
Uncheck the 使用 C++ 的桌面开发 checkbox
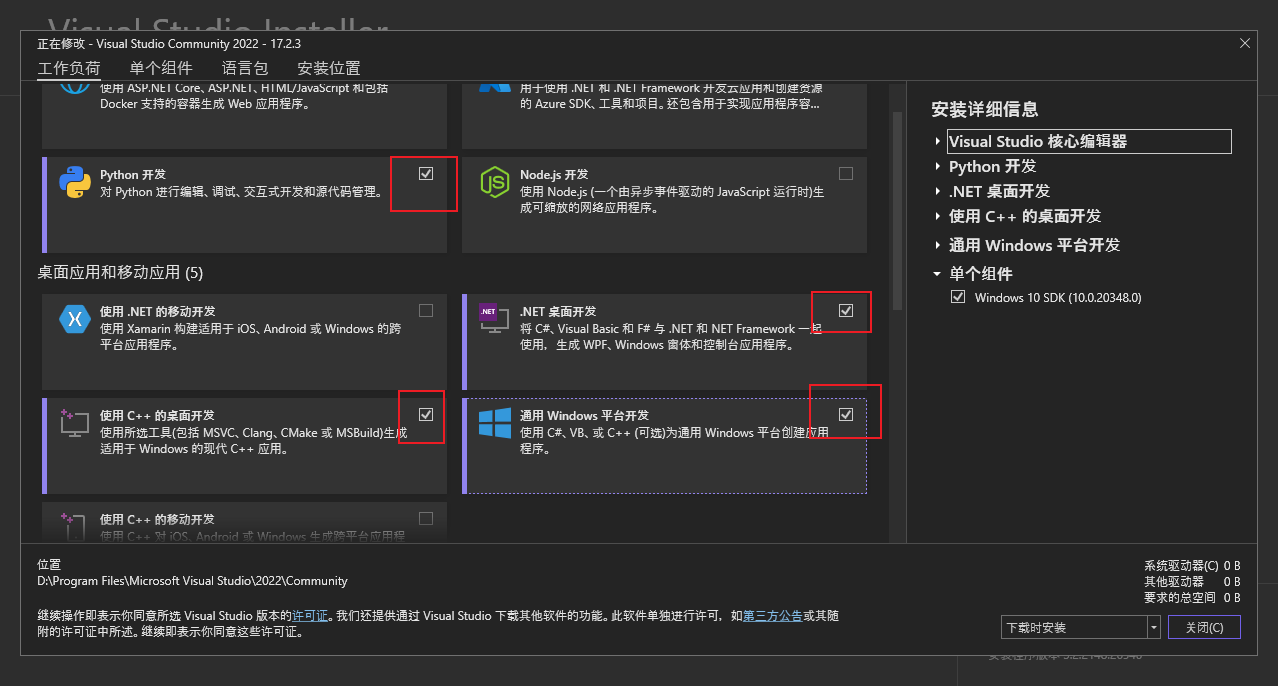tap(426, 414)
